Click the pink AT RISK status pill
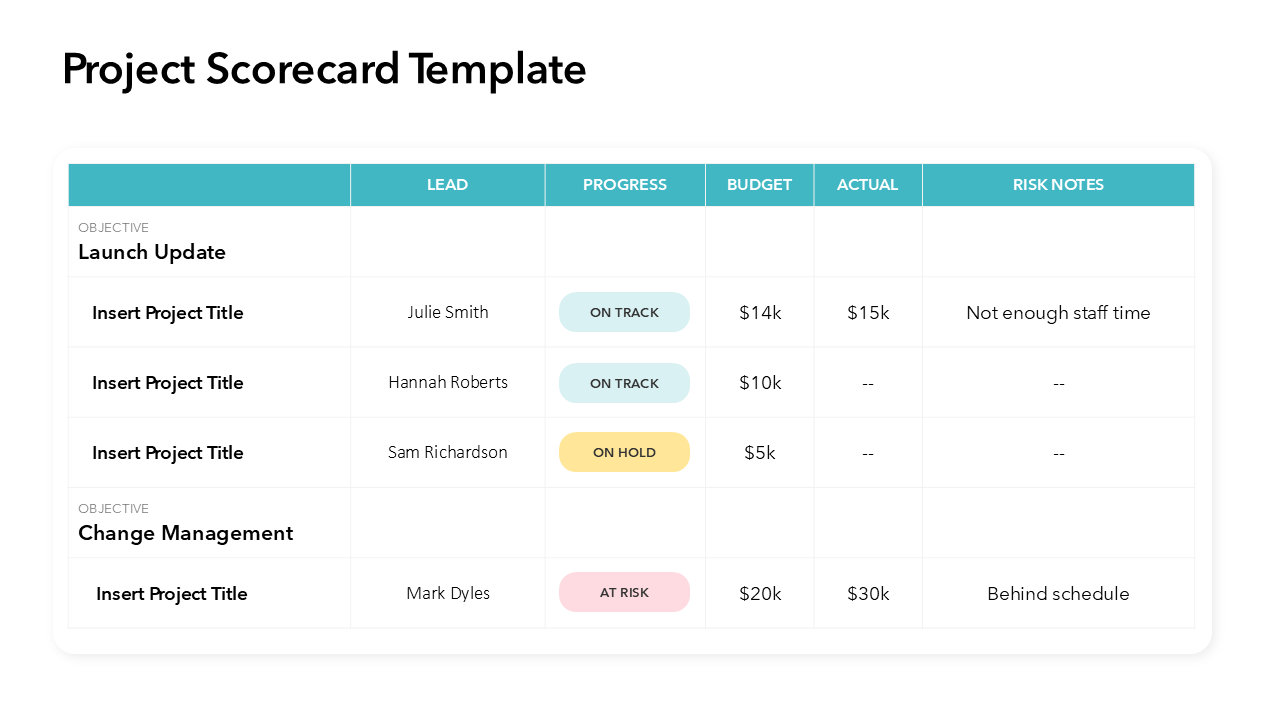1280x720 pixels. tap(624, 592)
